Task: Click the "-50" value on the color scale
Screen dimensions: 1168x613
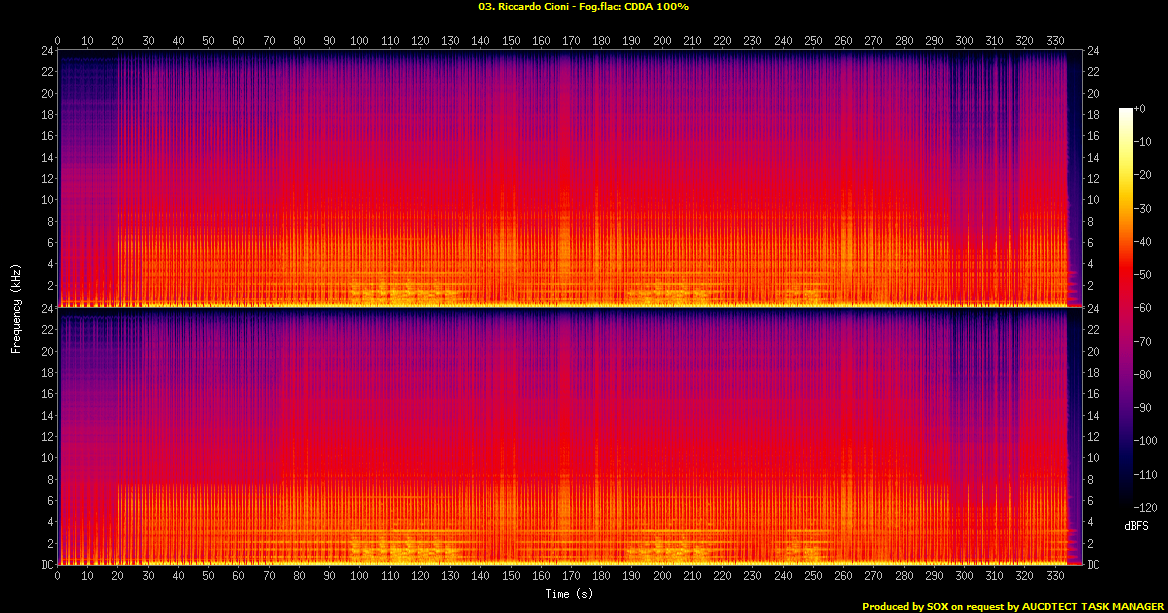Action: click(x=1143, y=275)
